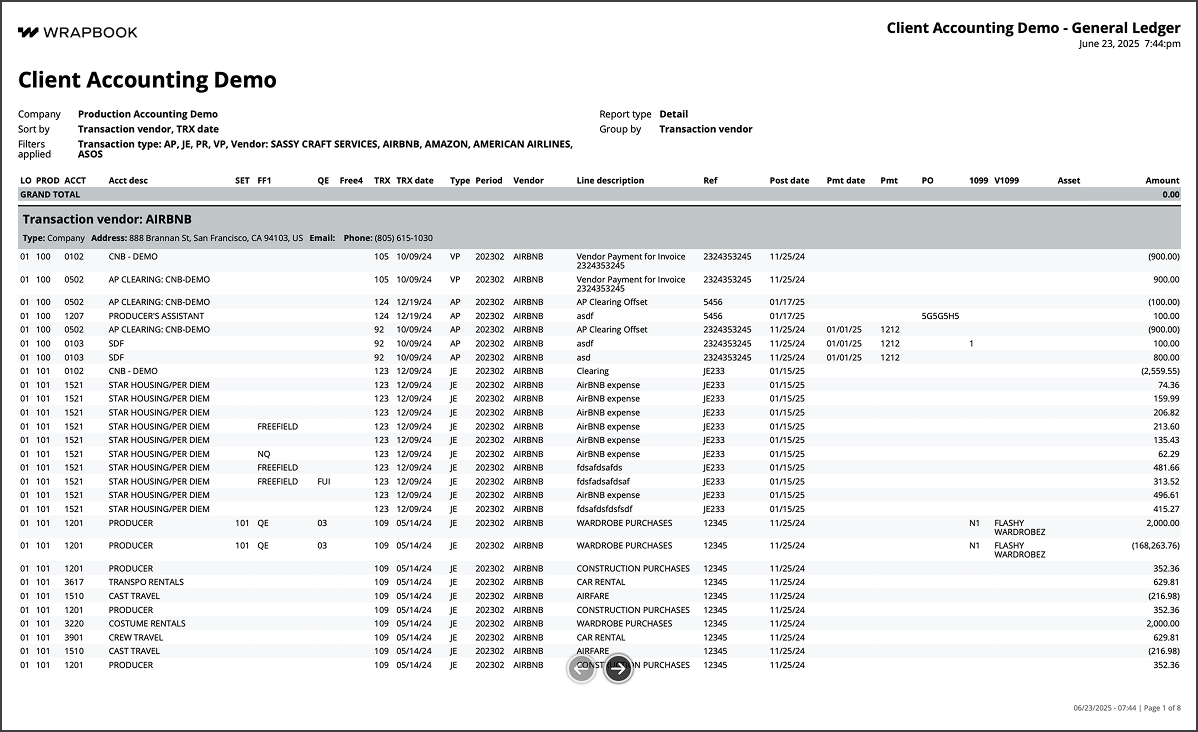Viewport: 1198px width, 732px height.
Task: Click the 'Ref' column header
Action: click(x=711, y=180)
